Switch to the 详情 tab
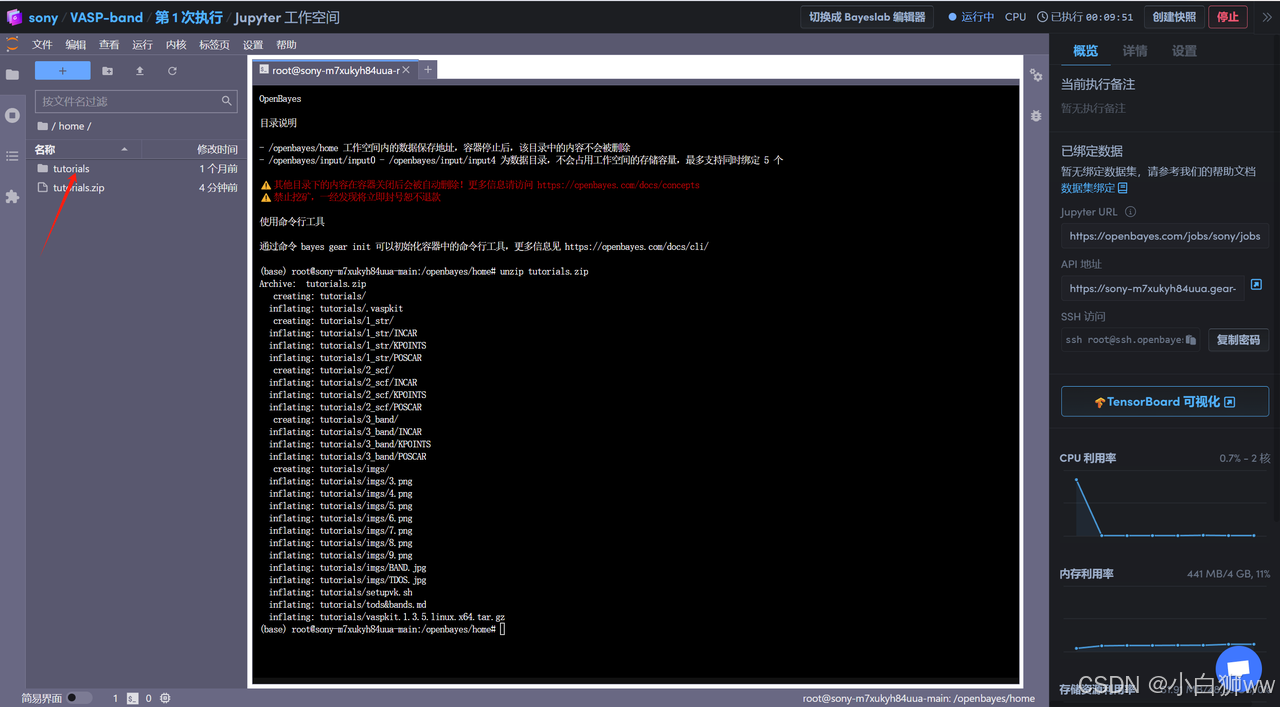This screenshot has width=1280, height=707. [x=1135, y=51]
